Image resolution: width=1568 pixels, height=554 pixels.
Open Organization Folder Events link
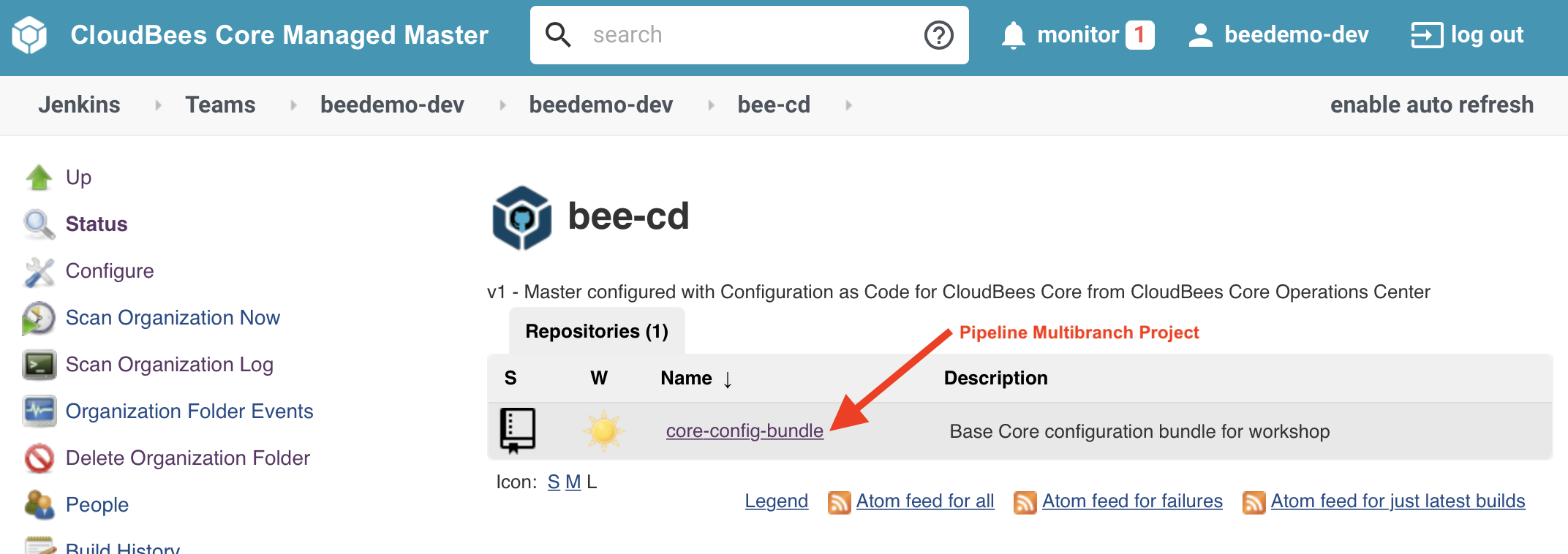click(189, 411)
